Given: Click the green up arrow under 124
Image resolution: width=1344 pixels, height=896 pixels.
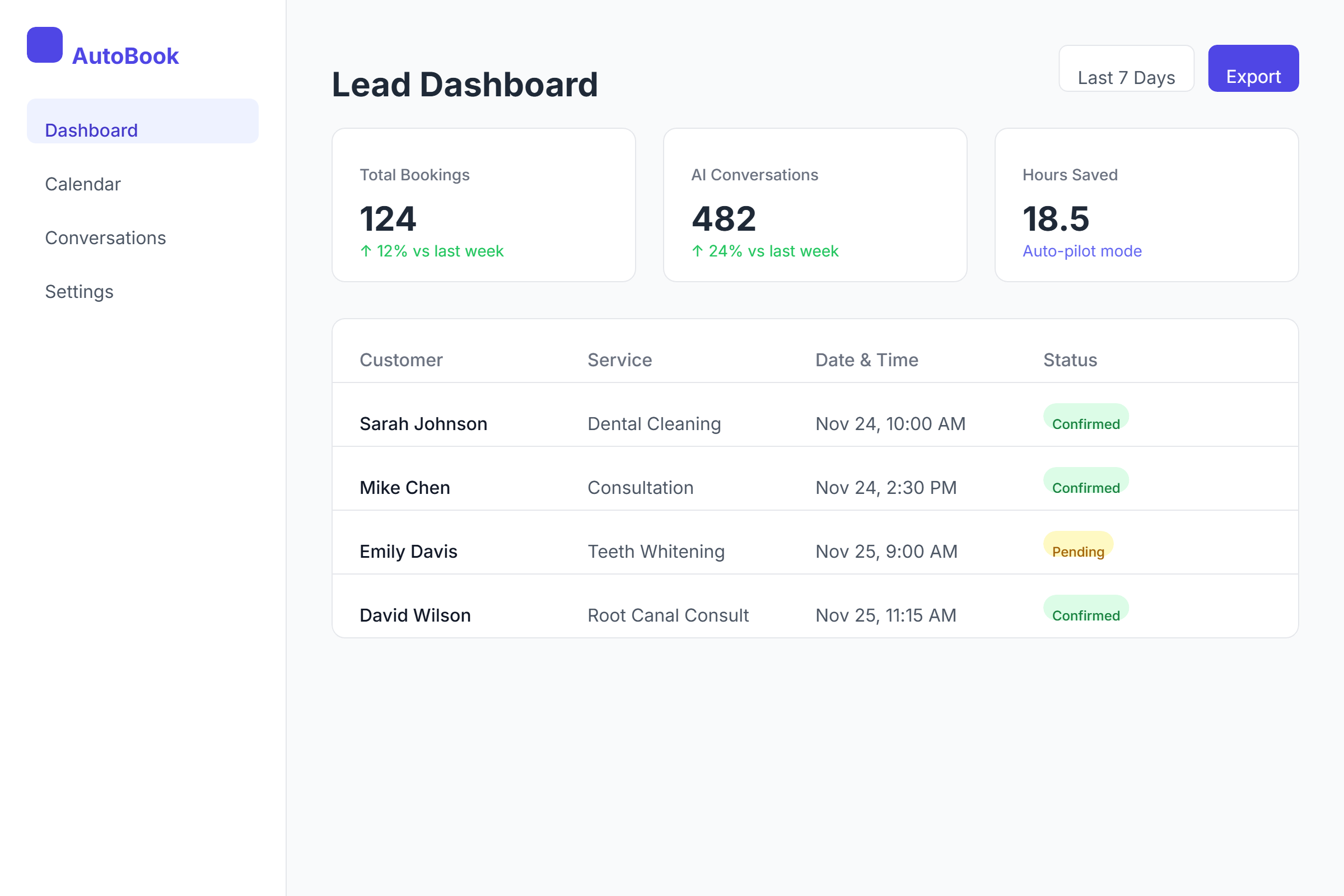Looking at the screenshot, I should (x=366, y=251).
